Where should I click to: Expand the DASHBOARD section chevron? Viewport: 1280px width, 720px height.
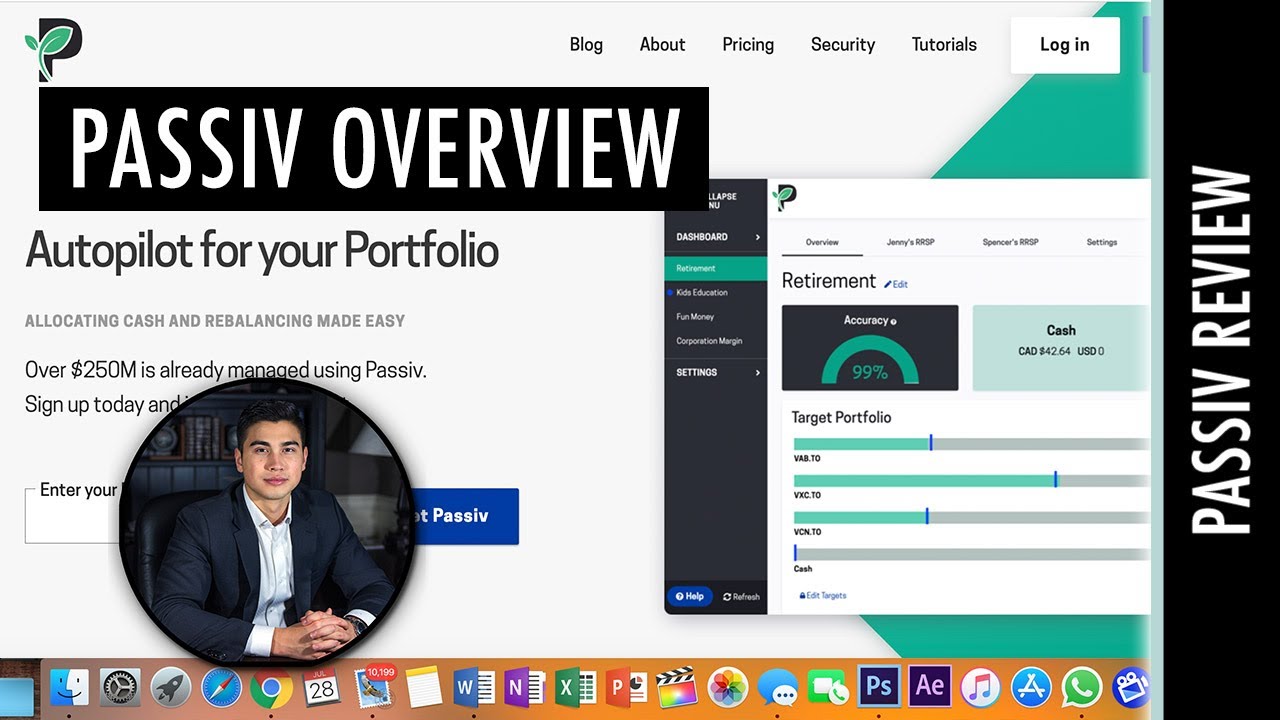click(x=758, y=237)
